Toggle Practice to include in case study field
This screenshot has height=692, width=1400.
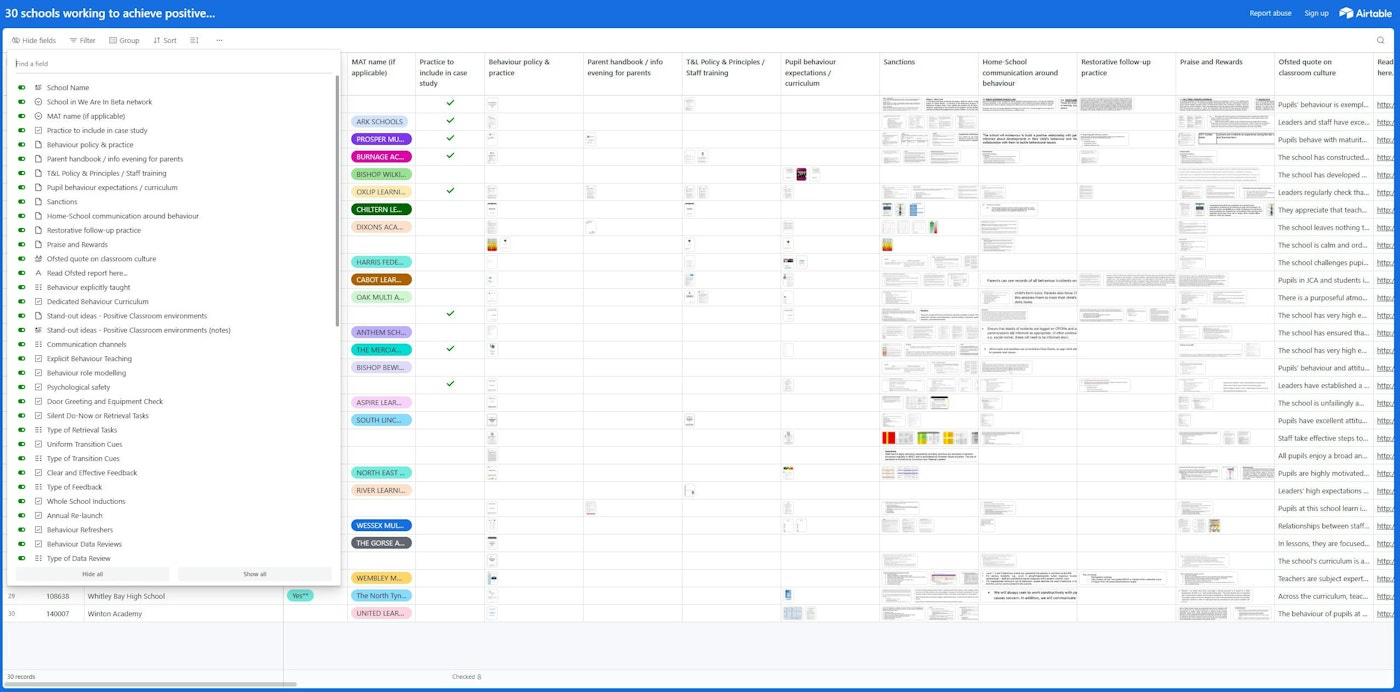pos(22,130)
